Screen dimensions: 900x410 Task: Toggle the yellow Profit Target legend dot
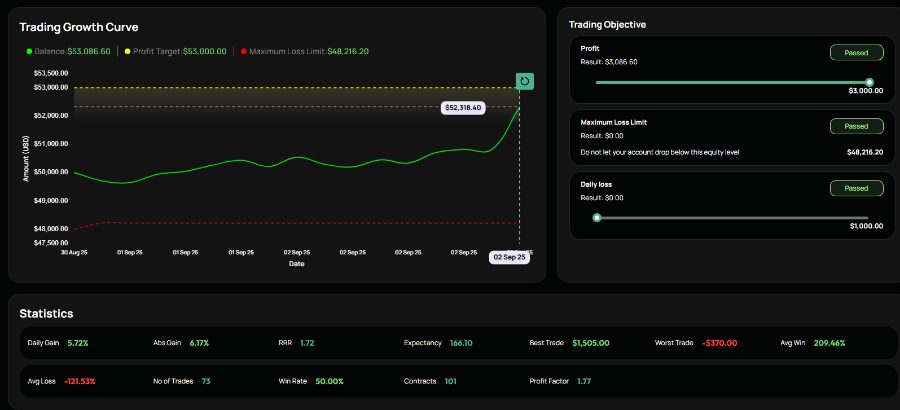click(x=127, y=52)
